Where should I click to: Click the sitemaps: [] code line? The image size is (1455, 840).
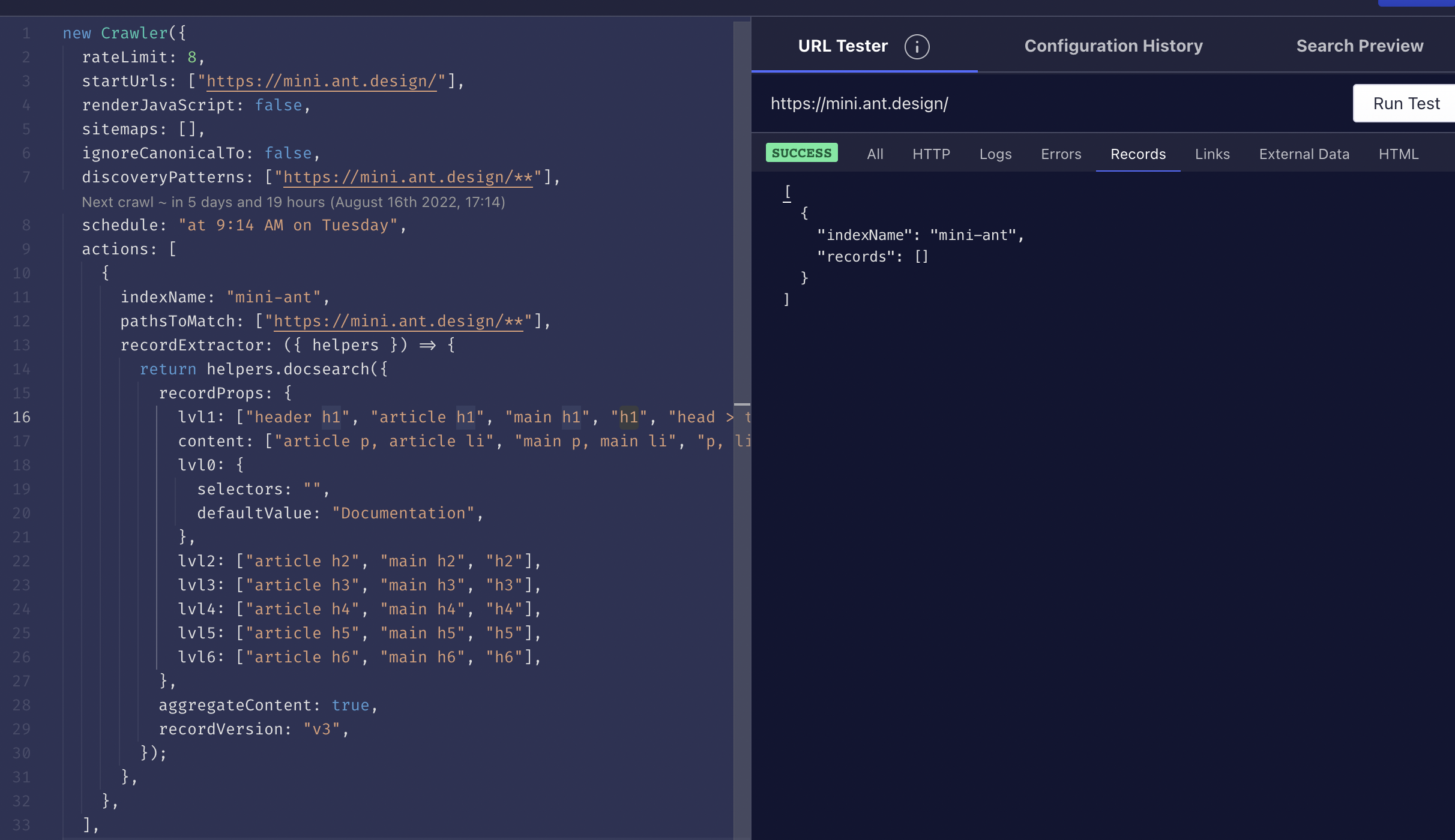coord(143,129)
